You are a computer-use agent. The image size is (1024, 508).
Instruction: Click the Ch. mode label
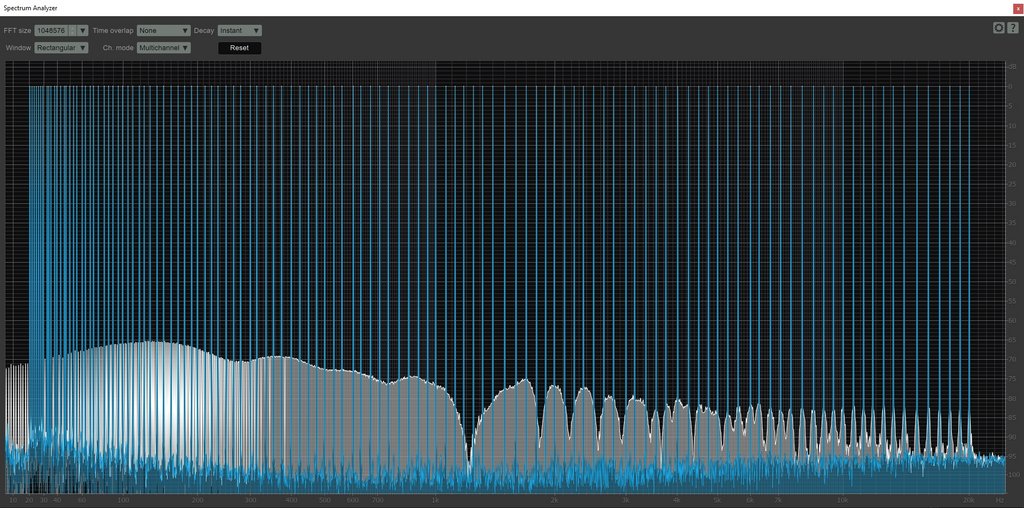(118, 48)
